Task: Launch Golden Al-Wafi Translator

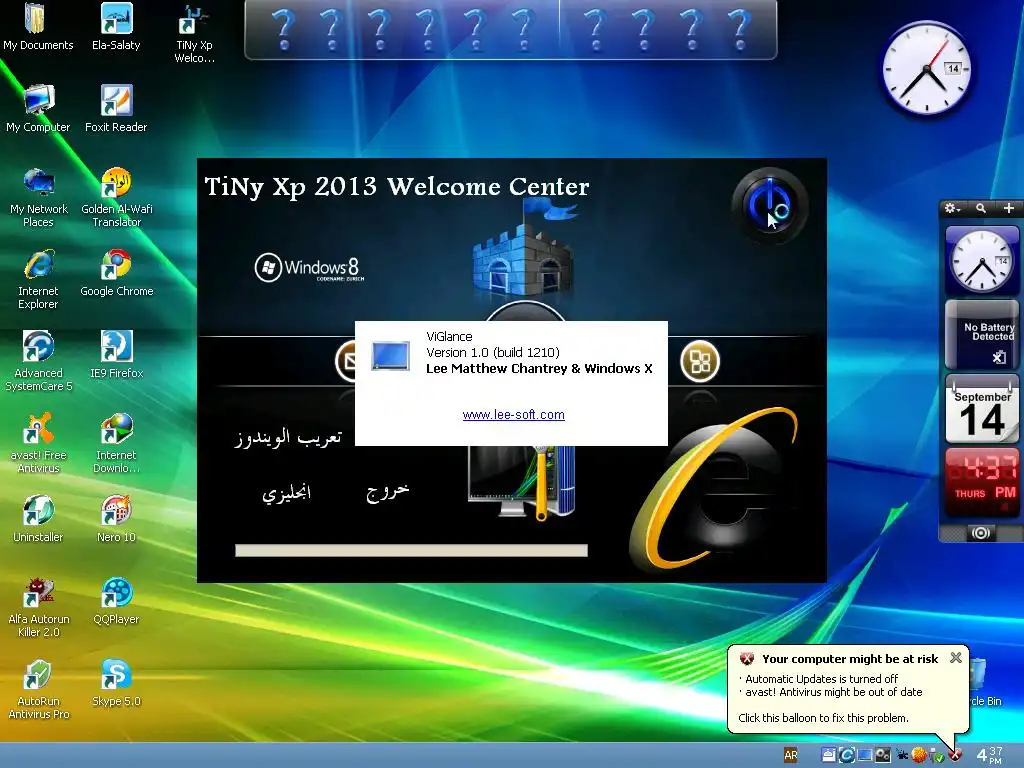Action: tap(116, 197)
